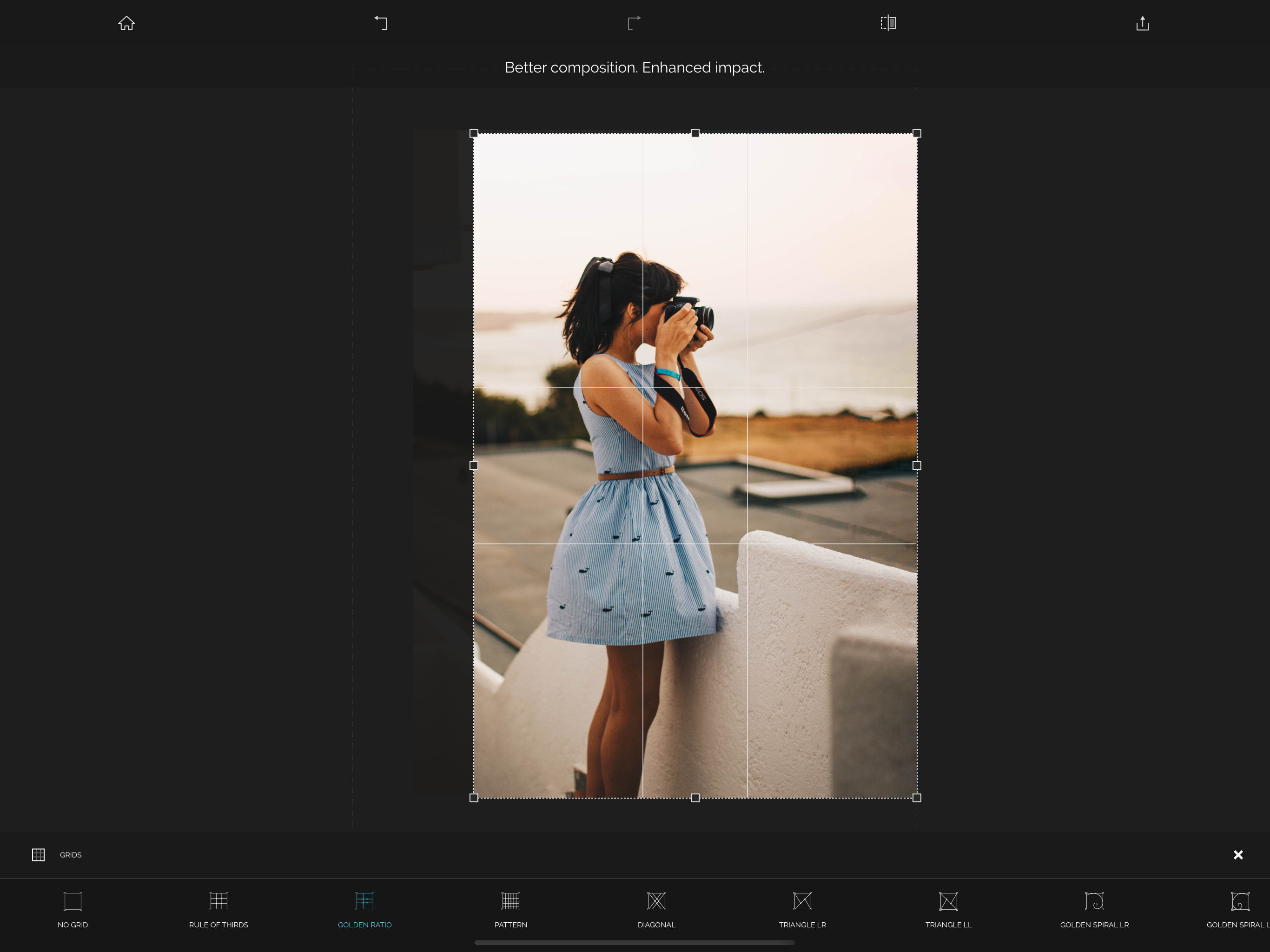The image size is (1270, 952).
Task: Click the right-middle crop handle
Action: point(917,466)
